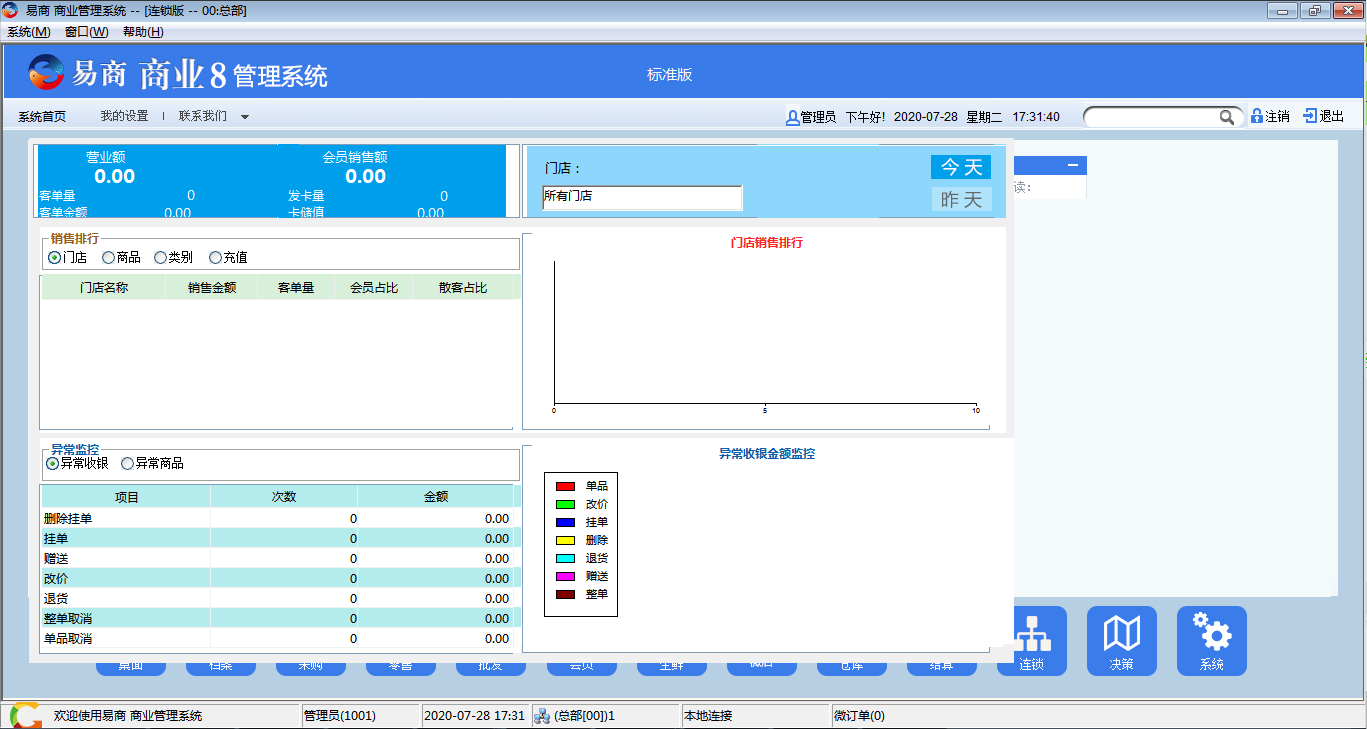Image resolution: width=1367 pixels, height=729 pixels.
Task: Expand the dropdown arrow after 联系我们
Action: tap(245, 117)
